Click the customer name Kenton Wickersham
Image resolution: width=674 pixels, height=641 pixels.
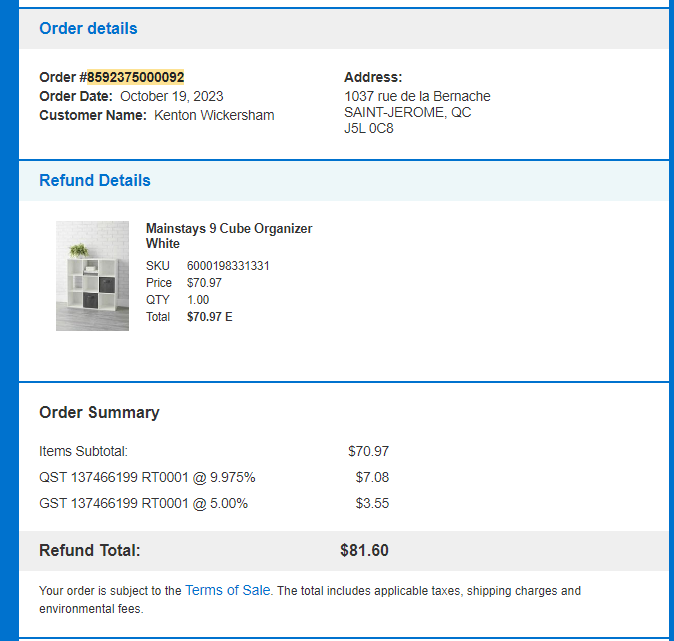tap(214, 115)
